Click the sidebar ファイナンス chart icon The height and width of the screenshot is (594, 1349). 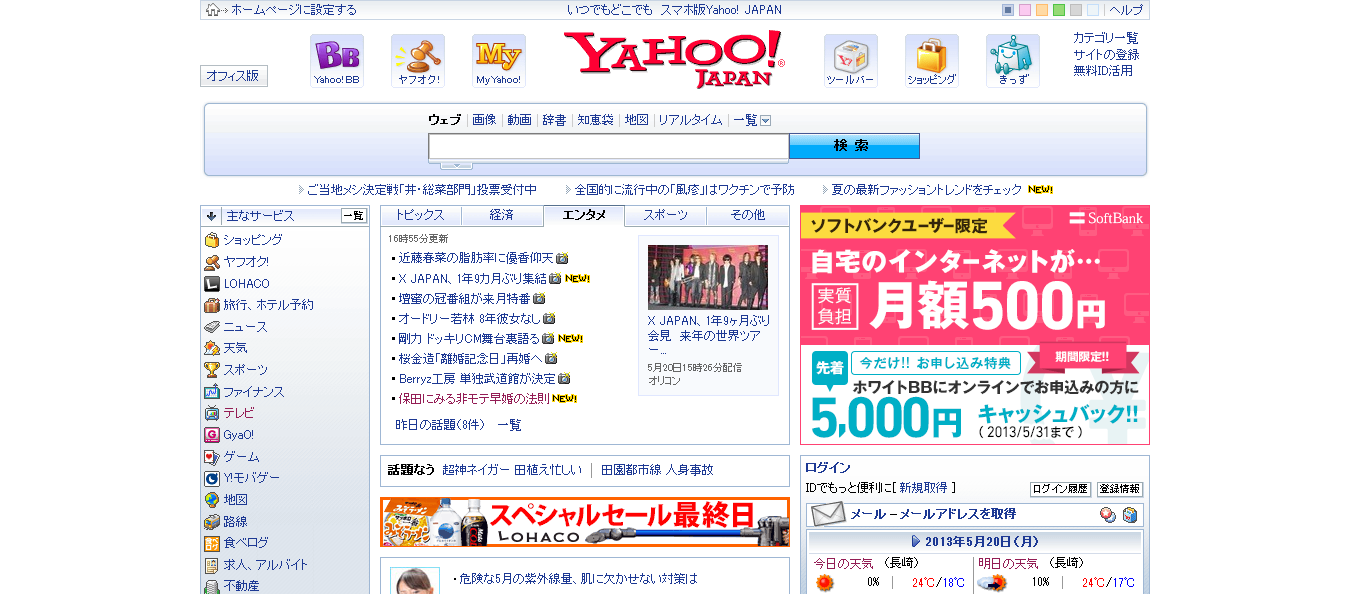pyautogui.click(x=212, y=392)
